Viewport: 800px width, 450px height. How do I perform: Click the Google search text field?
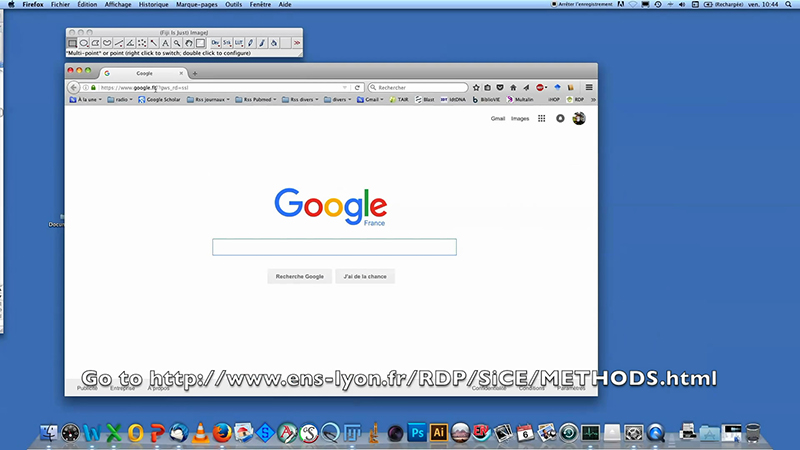click(335, 247)
